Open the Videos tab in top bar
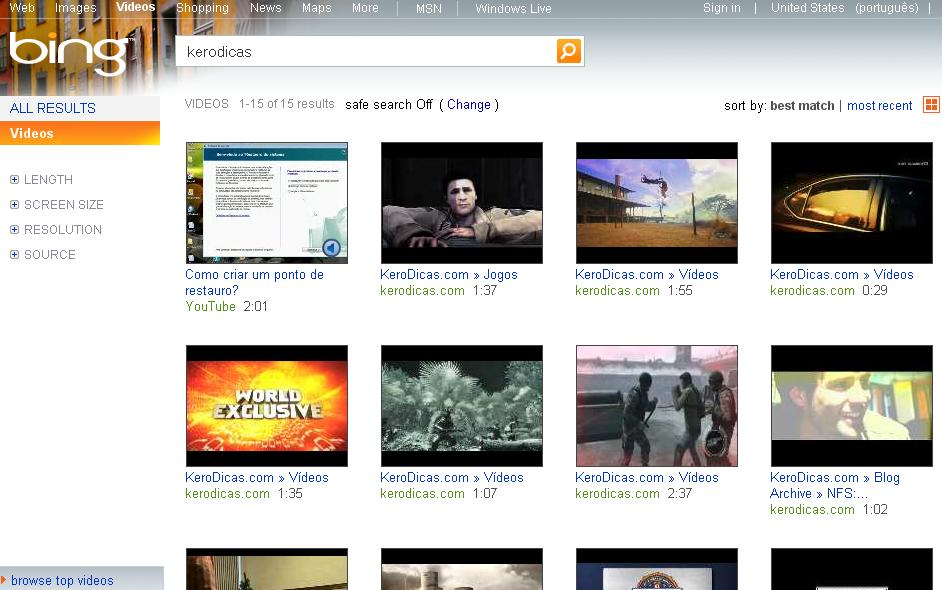942x590 pixels. 136,7
